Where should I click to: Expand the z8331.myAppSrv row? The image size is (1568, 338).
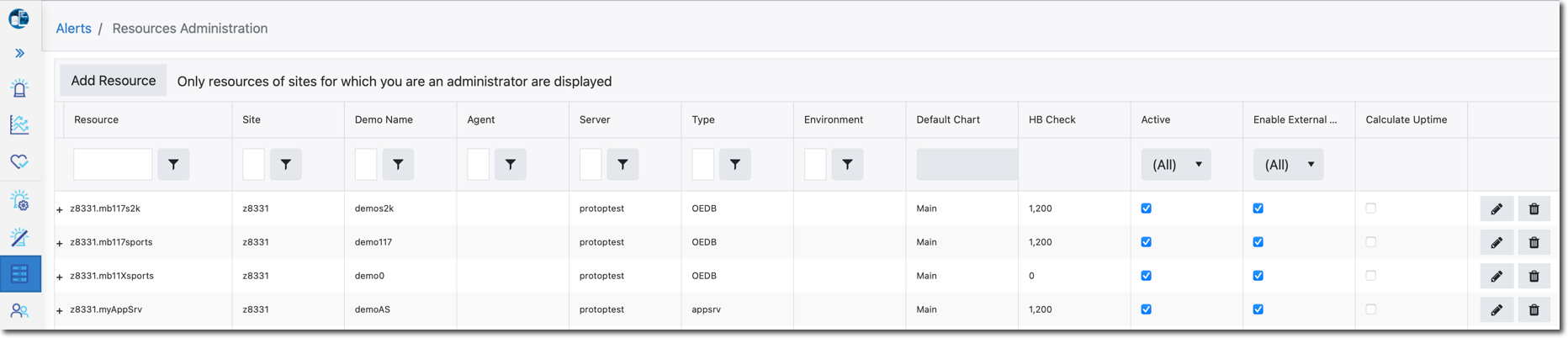pyautogui.click(x=60, y=310)
